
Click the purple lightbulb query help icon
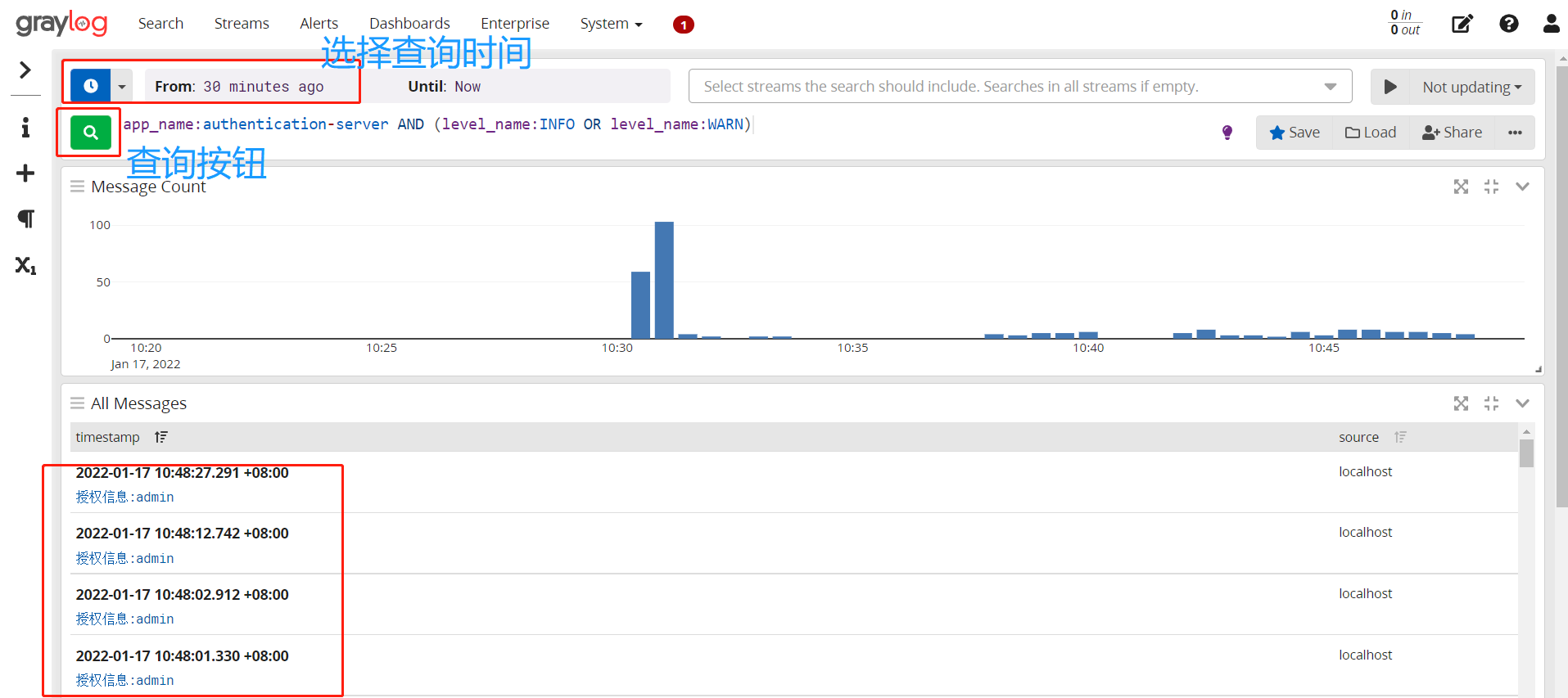(x=1227, y=133)
